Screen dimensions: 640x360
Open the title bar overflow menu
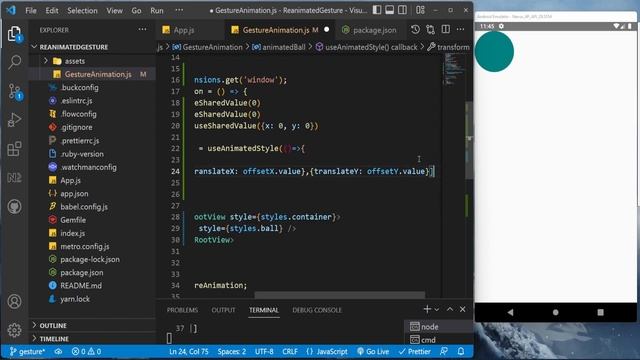(179, 10)
